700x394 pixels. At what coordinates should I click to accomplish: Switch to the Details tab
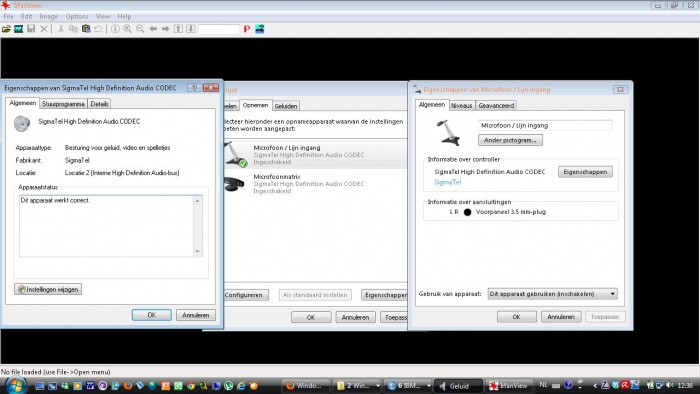click(x=99, y=104)
